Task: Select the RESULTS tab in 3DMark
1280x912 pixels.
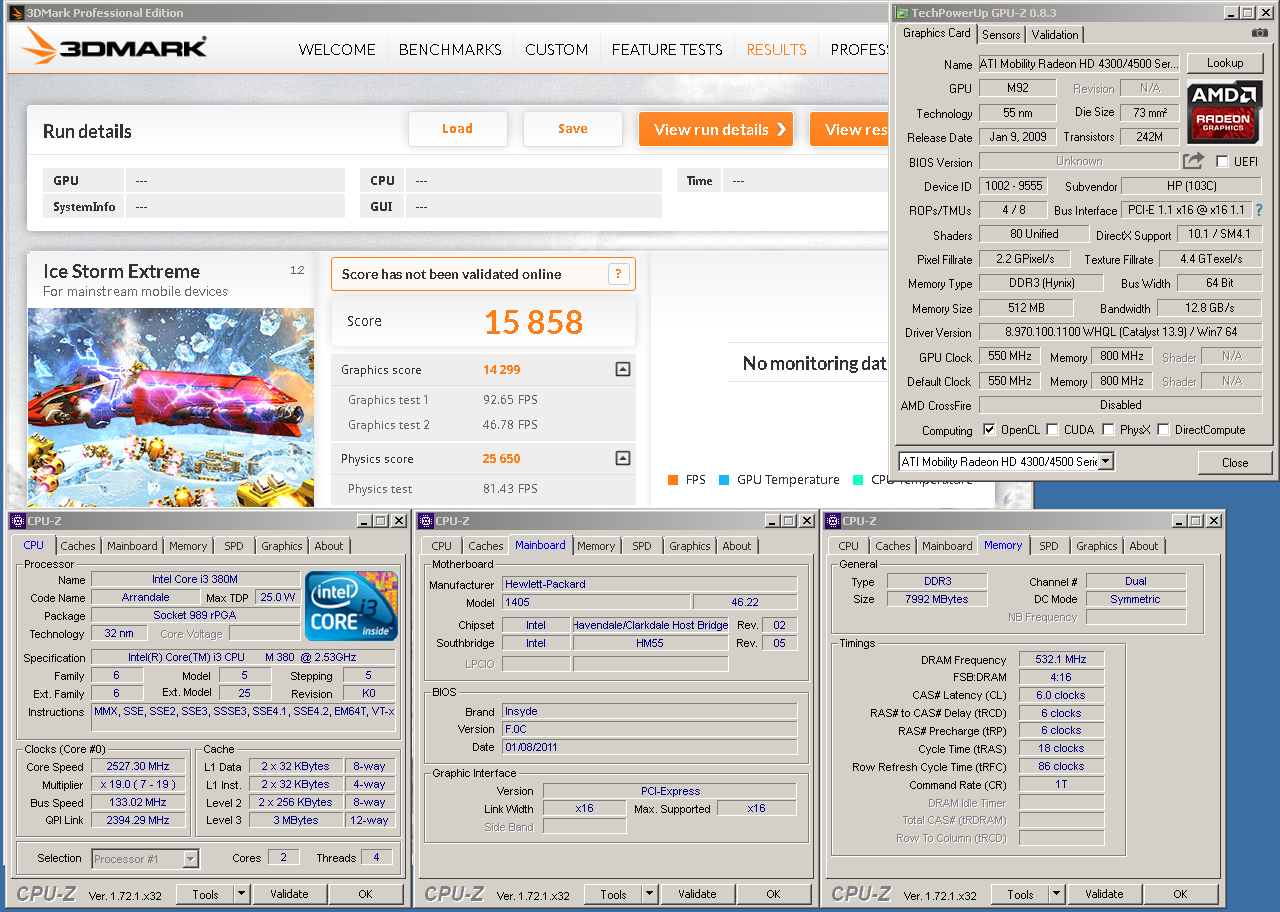Action: (776, 49)
